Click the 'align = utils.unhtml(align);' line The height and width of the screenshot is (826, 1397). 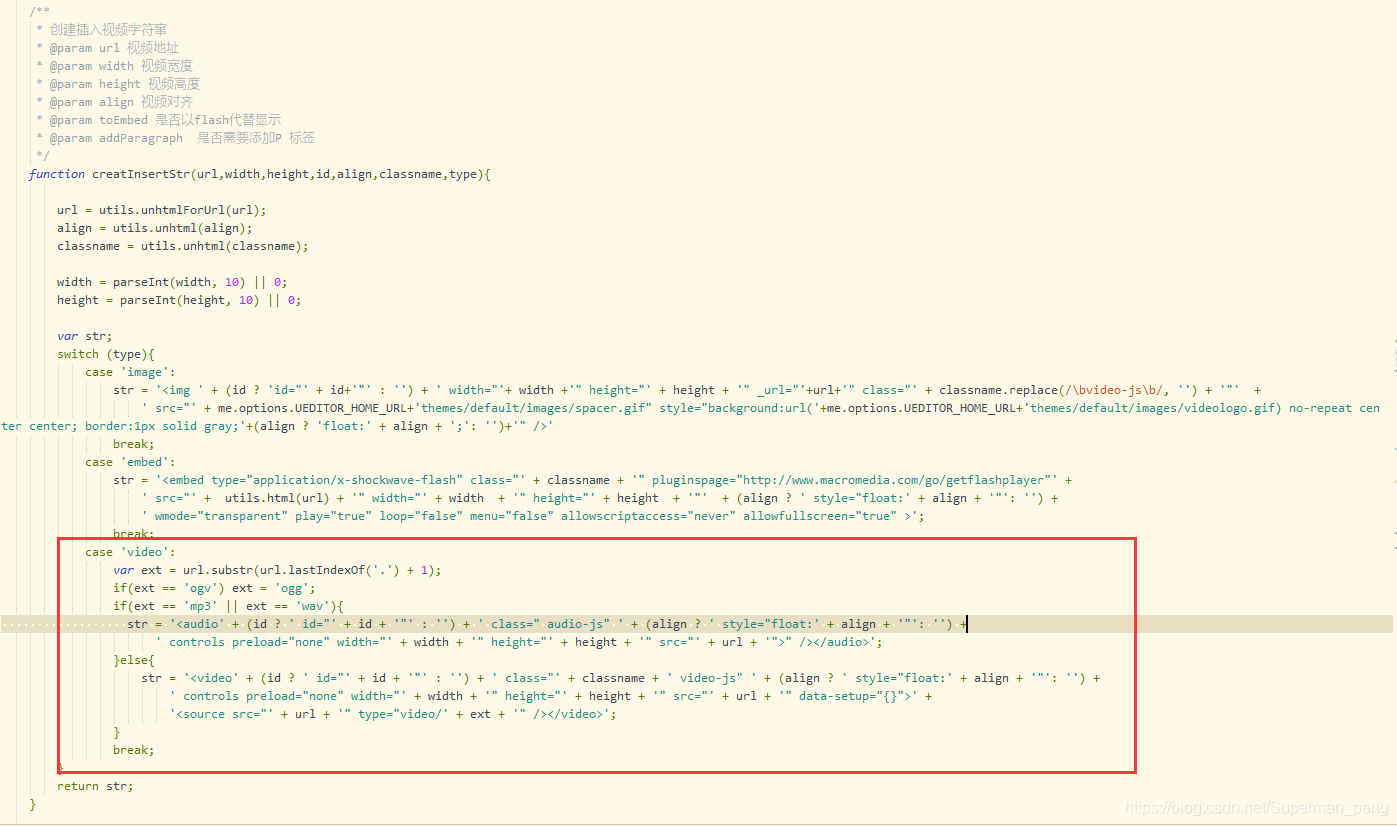[x=155, y=228]
